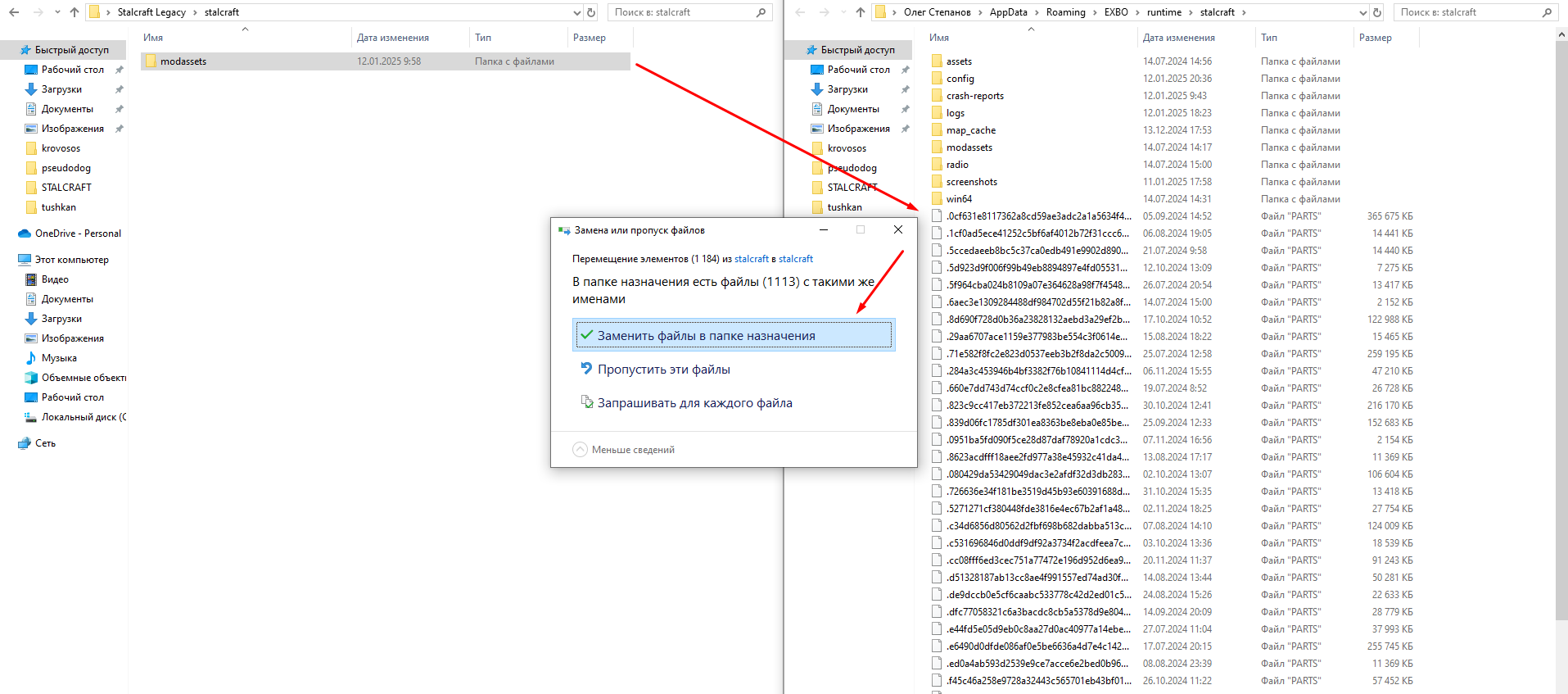Refresh the left Explorer window

[x=591, y=12]
